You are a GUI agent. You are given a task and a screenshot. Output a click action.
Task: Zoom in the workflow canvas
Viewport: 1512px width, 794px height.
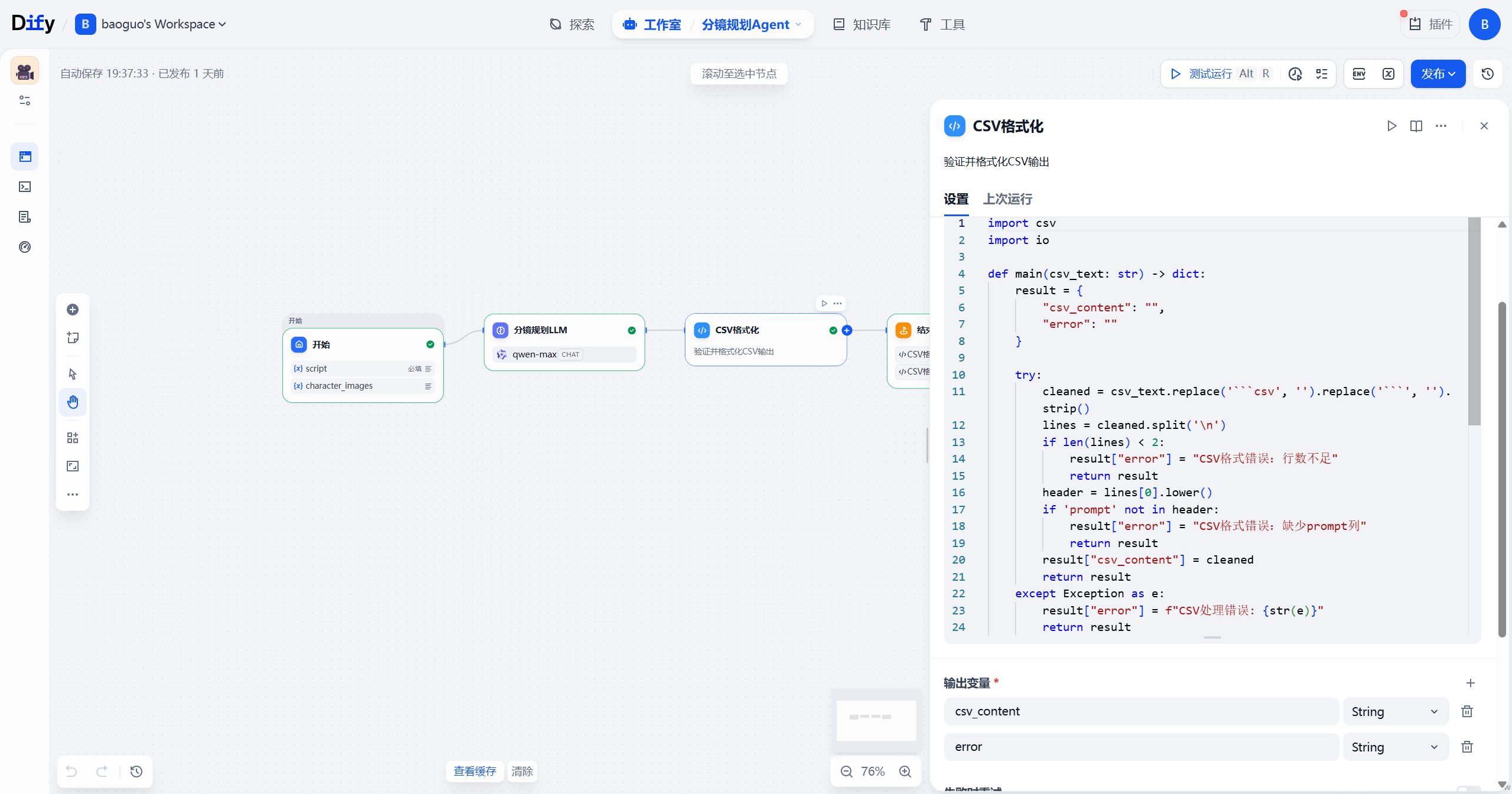pyautogui.click(x=905, y=772)
